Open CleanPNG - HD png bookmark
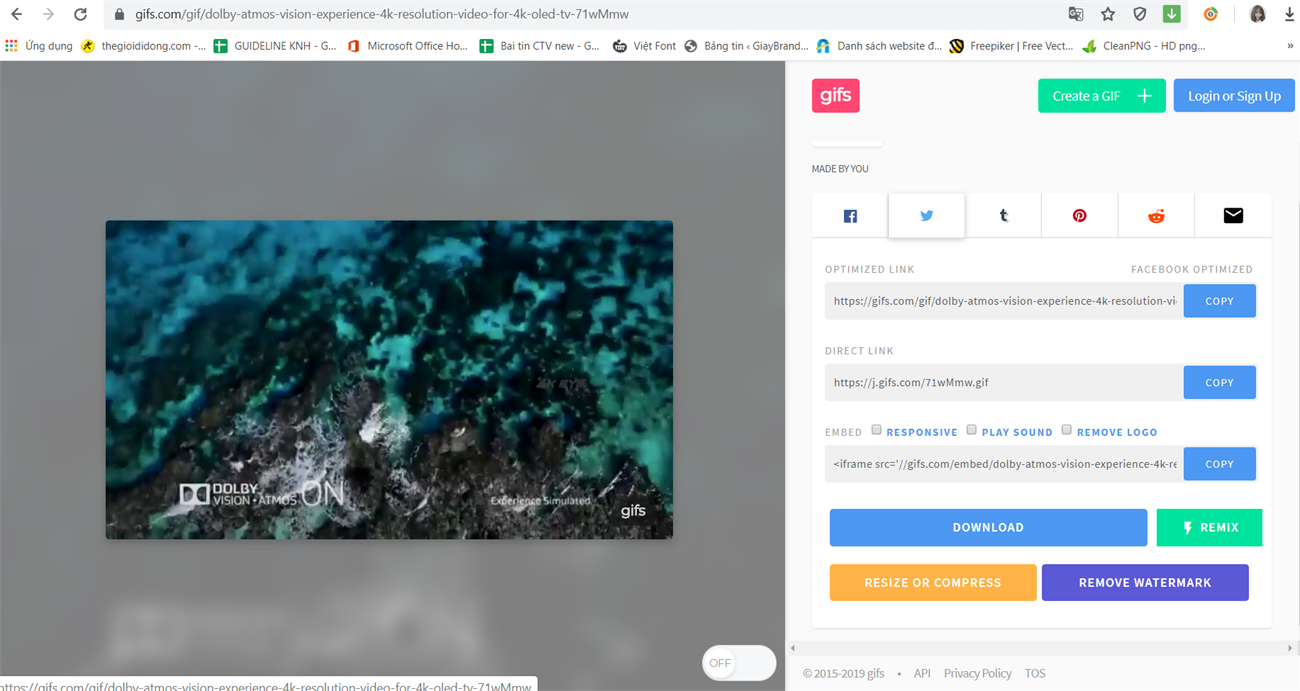The image size is (1300, 691). (x=1144, y=46)
